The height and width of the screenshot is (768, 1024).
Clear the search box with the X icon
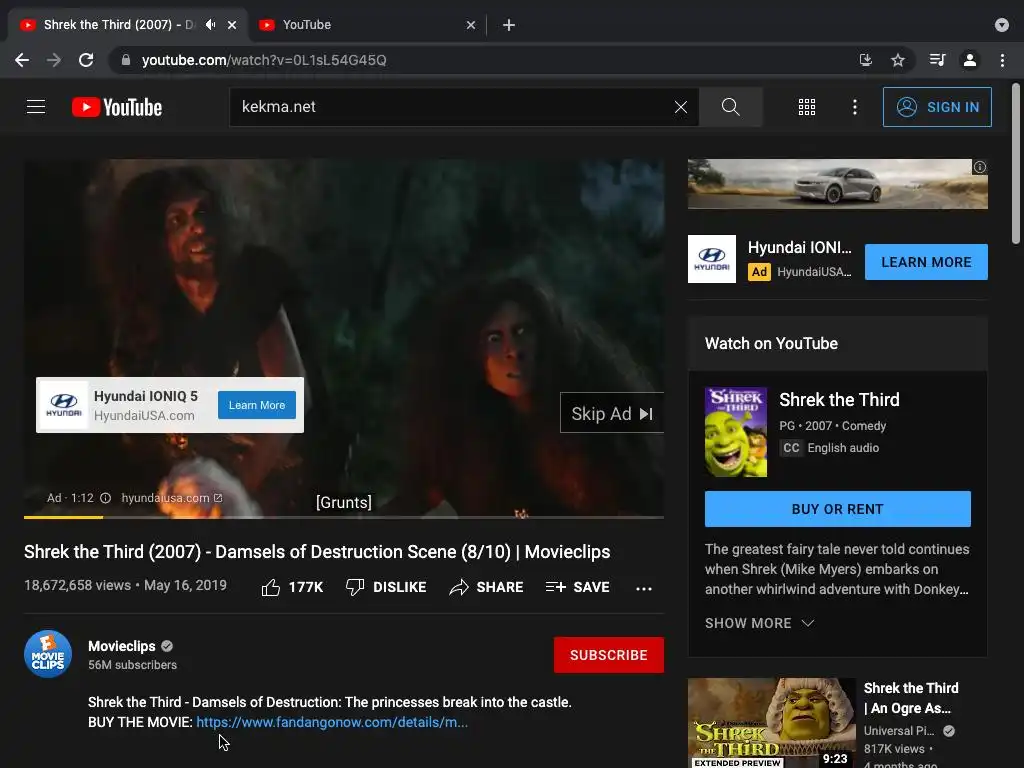680,107
